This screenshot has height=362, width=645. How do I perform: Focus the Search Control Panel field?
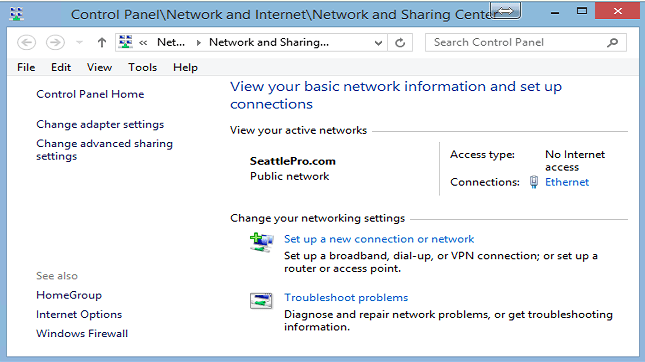[526, 42]
